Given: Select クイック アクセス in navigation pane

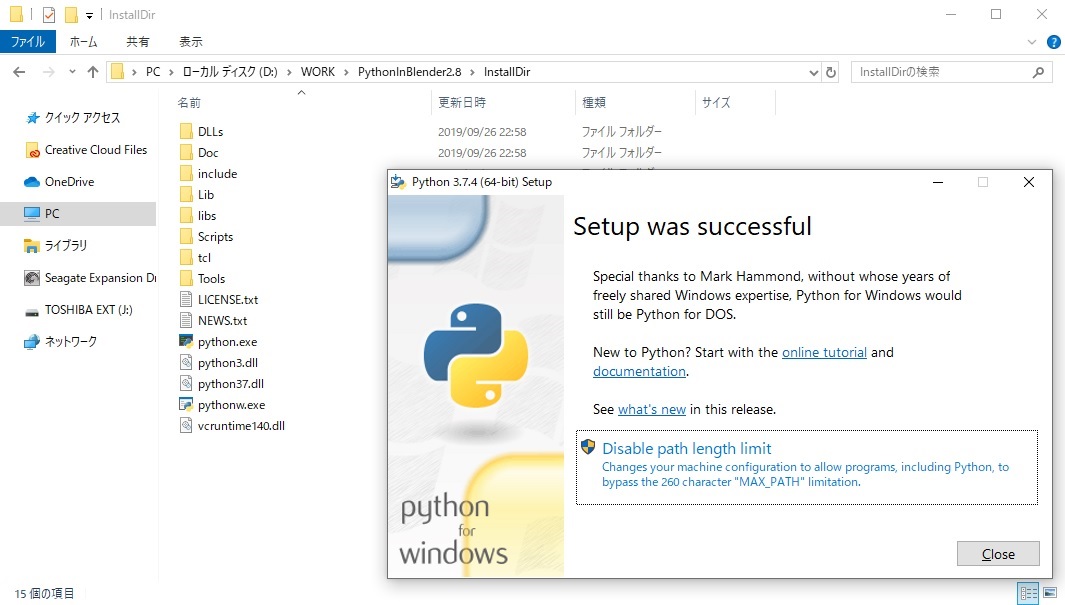Looking at the screenshot, I should click(x=82, y=117).
